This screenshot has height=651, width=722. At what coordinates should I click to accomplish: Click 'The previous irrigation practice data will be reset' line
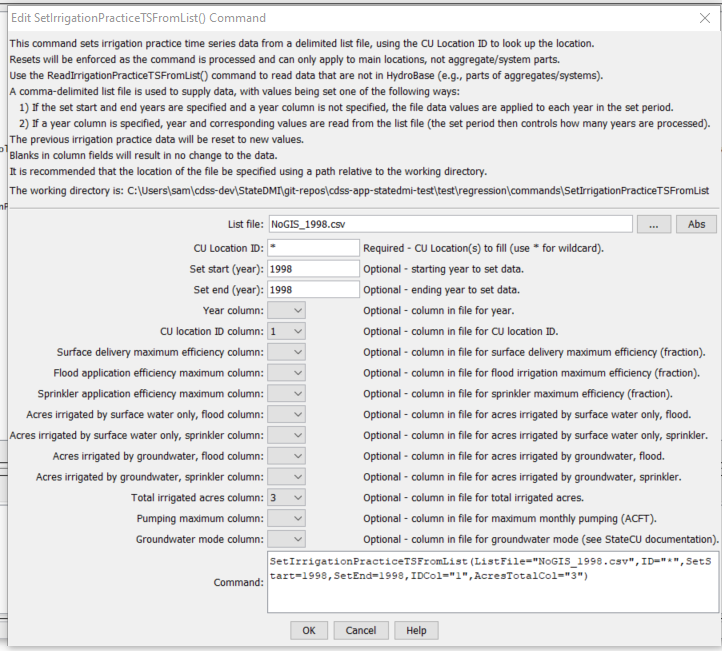[157, 139]
